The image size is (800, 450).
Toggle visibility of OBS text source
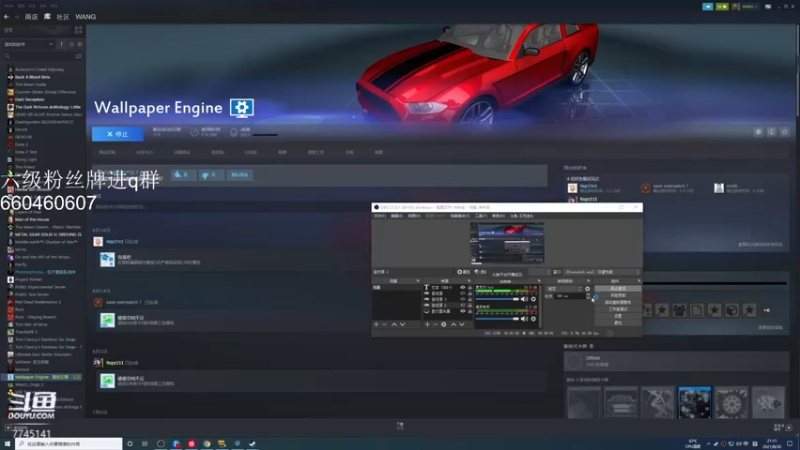(463, 287)
